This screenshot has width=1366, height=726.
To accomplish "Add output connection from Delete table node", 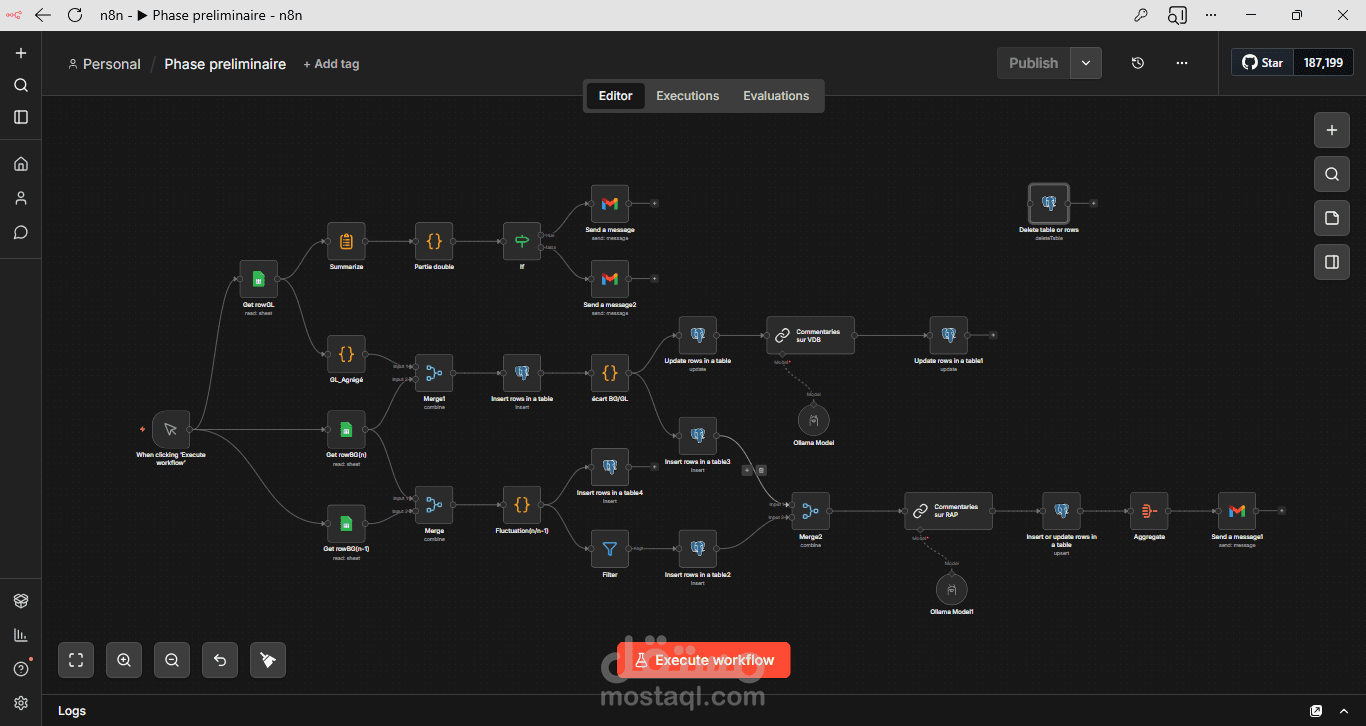I will point(1093,203).
